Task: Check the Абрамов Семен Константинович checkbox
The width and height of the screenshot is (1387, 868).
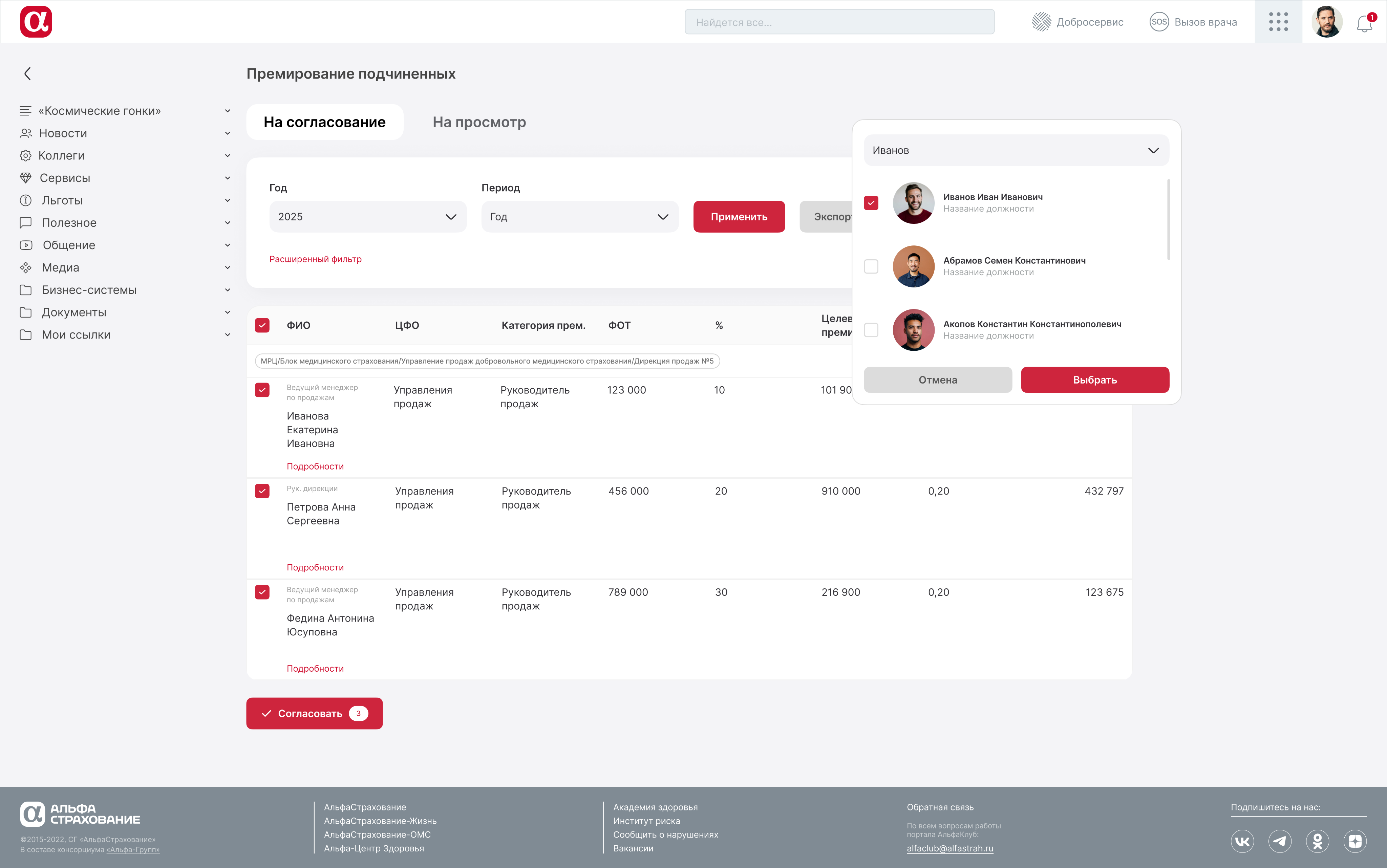Action: click(x=871, y=266)
